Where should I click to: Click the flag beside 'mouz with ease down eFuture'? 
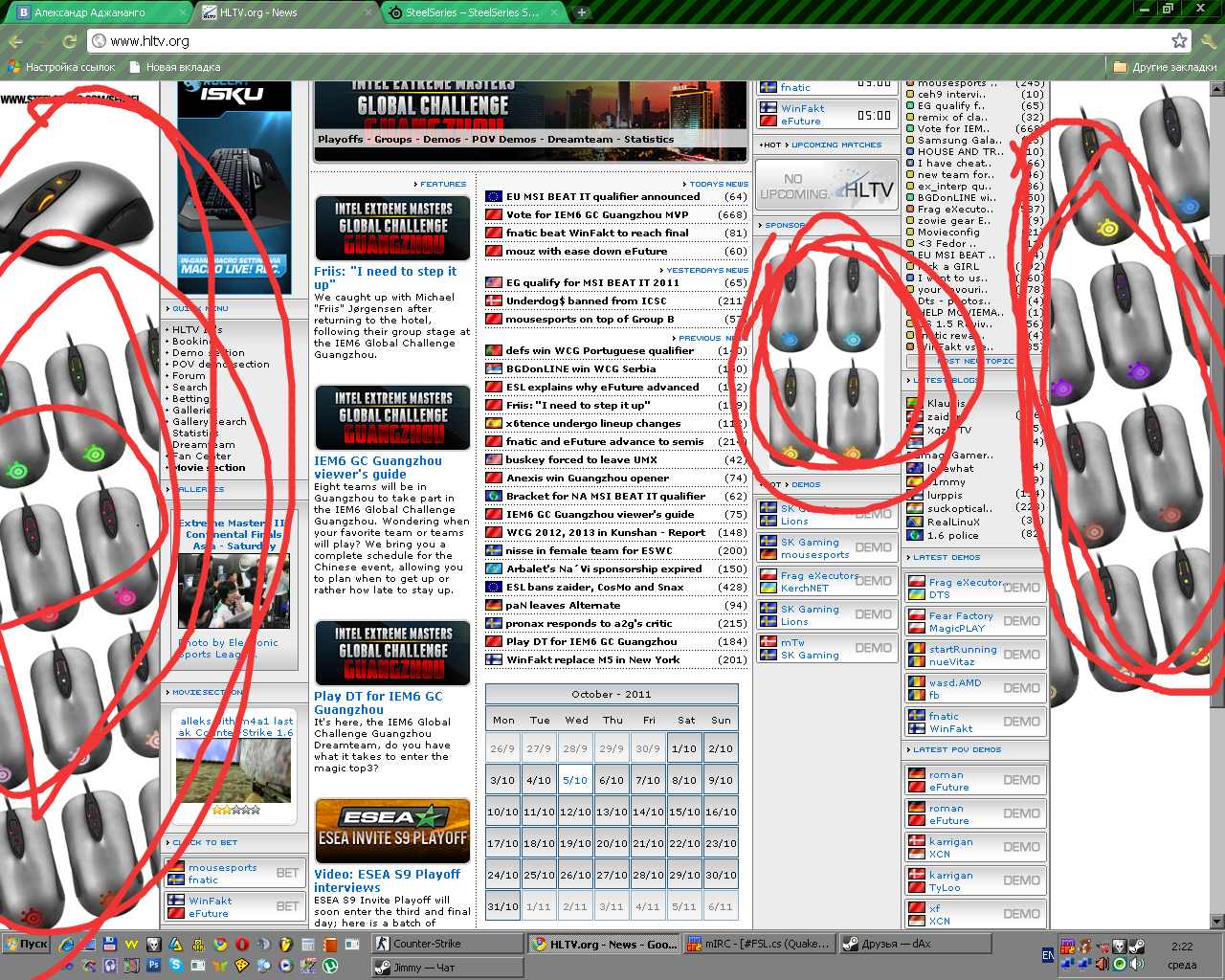click(x=494, y=252)
